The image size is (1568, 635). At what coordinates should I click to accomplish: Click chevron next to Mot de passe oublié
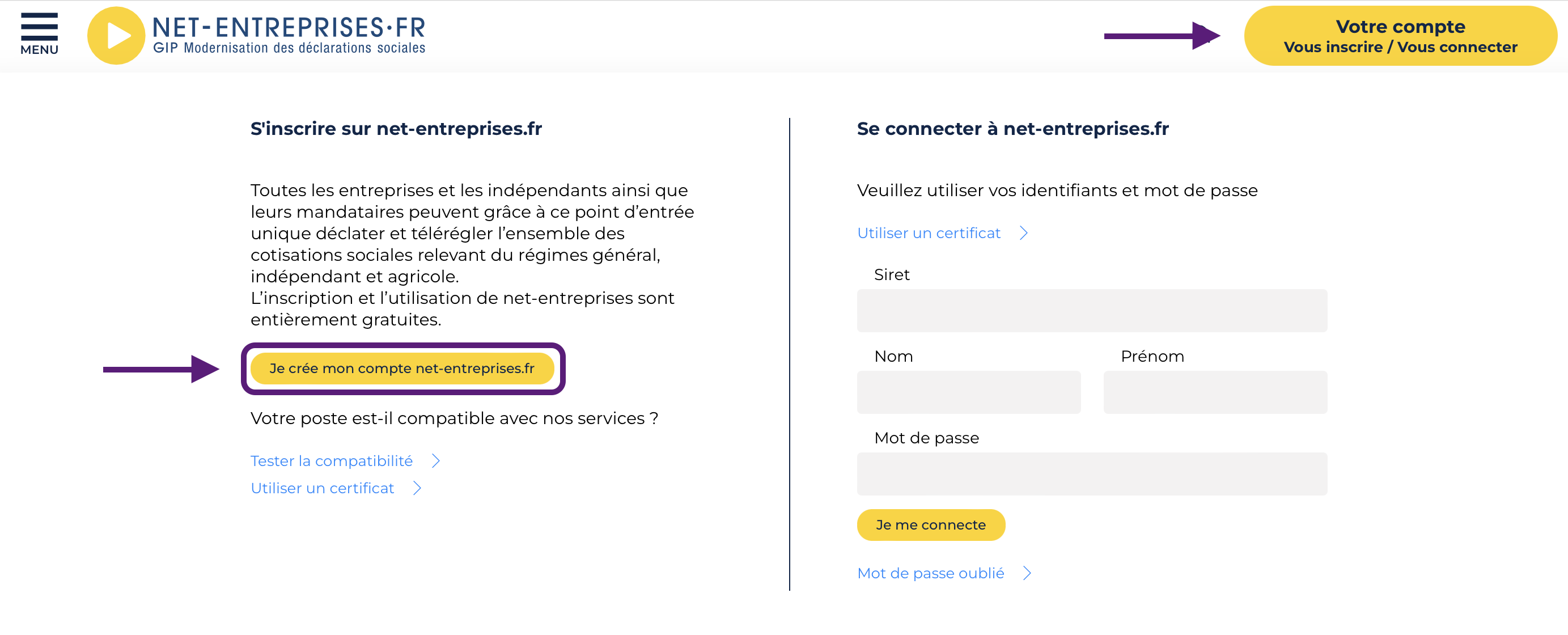[x=1028, y=573]
